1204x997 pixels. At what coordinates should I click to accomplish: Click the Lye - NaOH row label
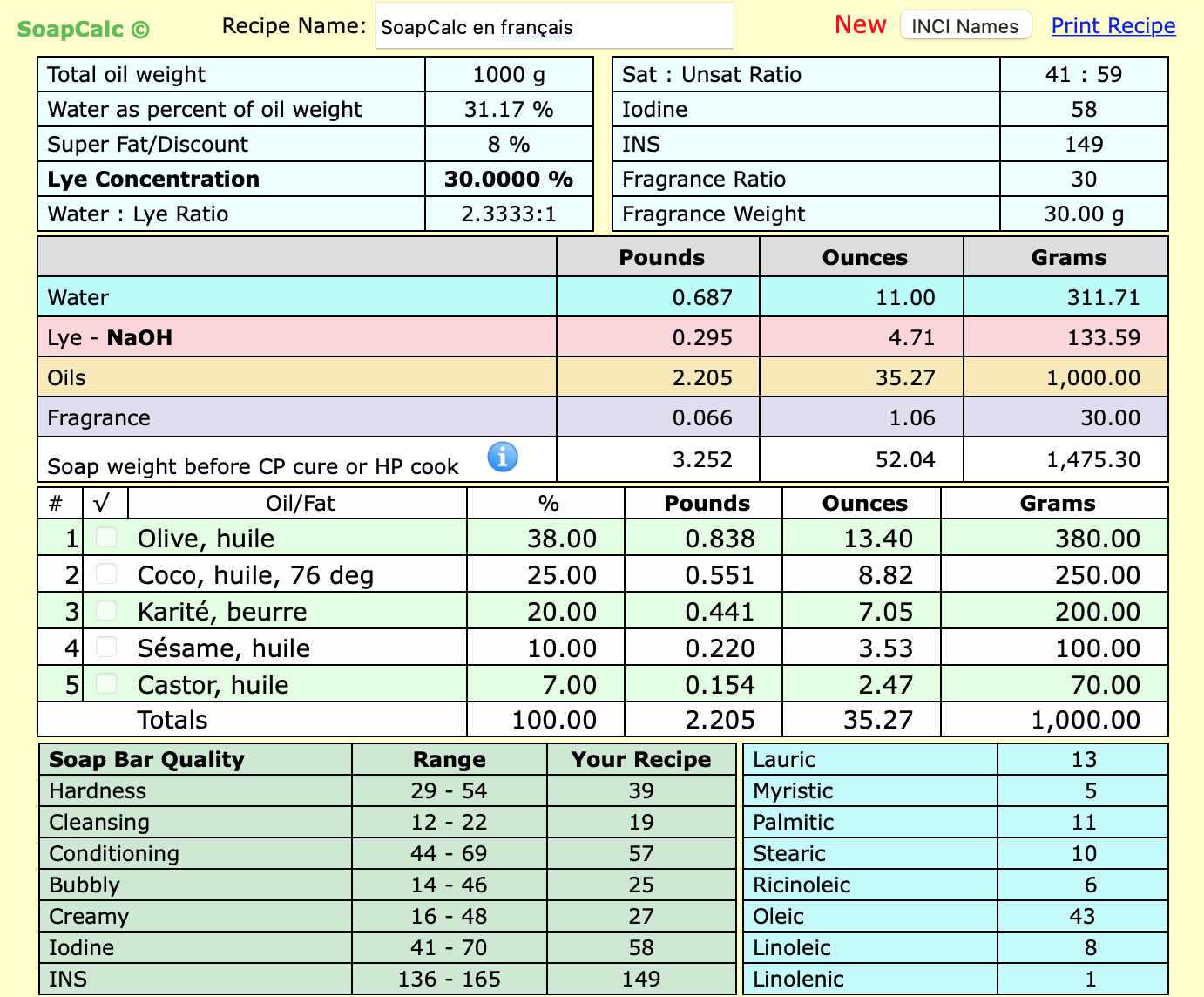tap(110, 338)
